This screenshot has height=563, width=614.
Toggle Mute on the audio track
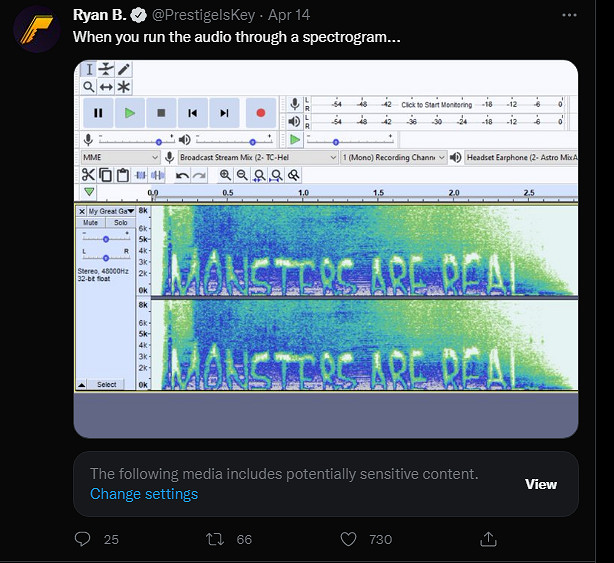point(91,222)
